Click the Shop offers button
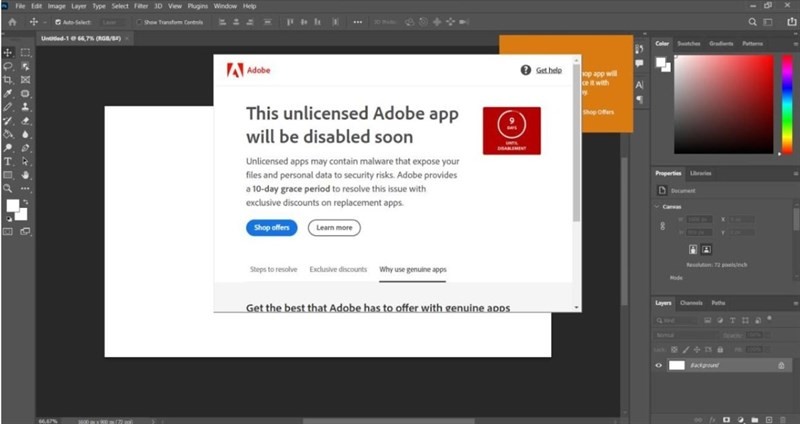800x424 pixels. click(x=271, y=228)
